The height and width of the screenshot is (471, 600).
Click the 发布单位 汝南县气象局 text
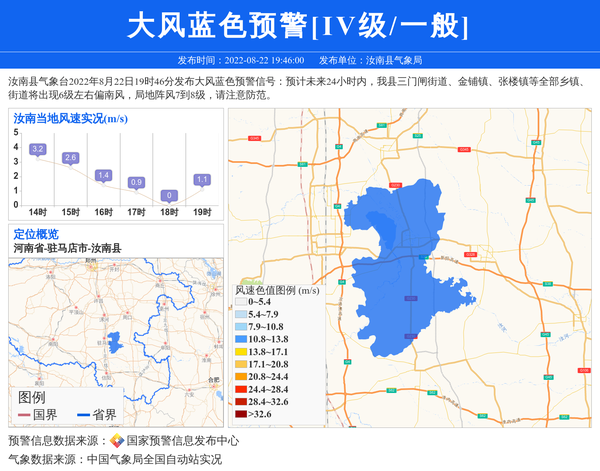(370, 60)
